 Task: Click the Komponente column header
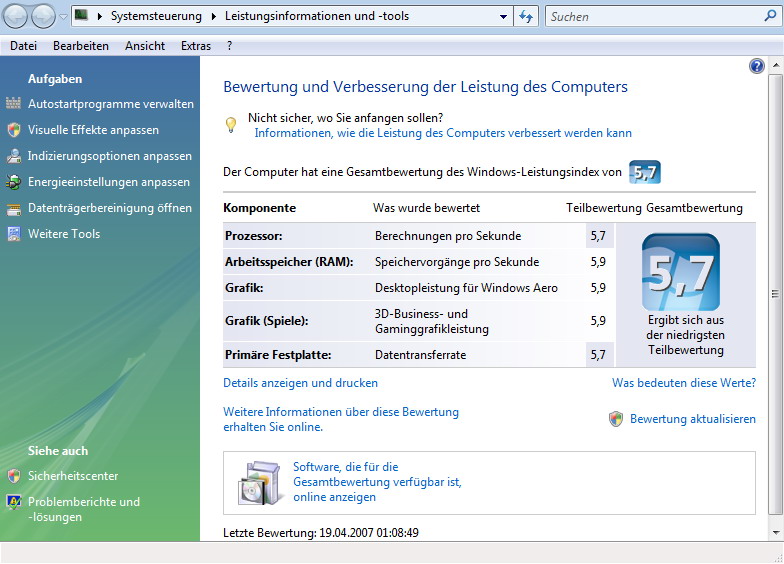point(260,208)
